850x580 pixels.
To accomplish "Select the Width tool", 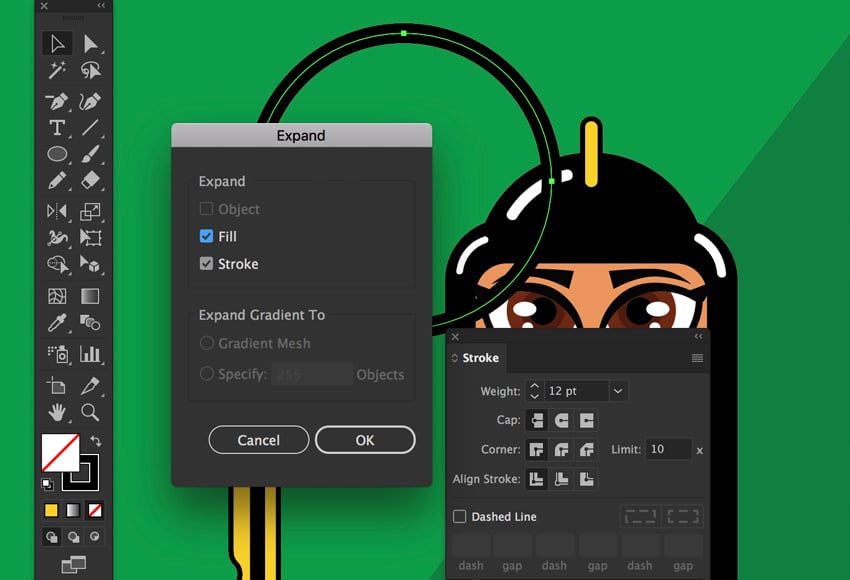I will pos(57,237).
